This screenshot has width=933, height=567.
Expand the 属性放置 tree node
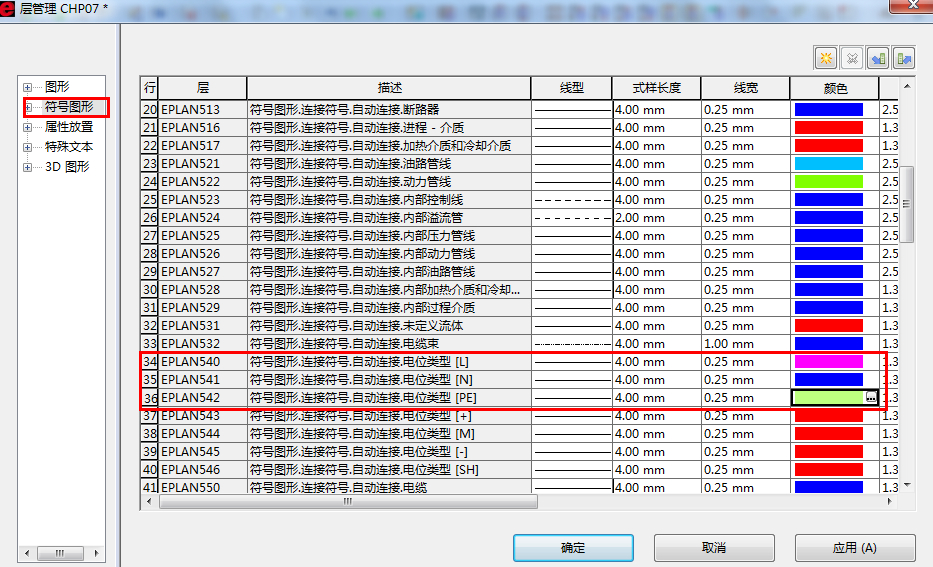tap(27, 127)
